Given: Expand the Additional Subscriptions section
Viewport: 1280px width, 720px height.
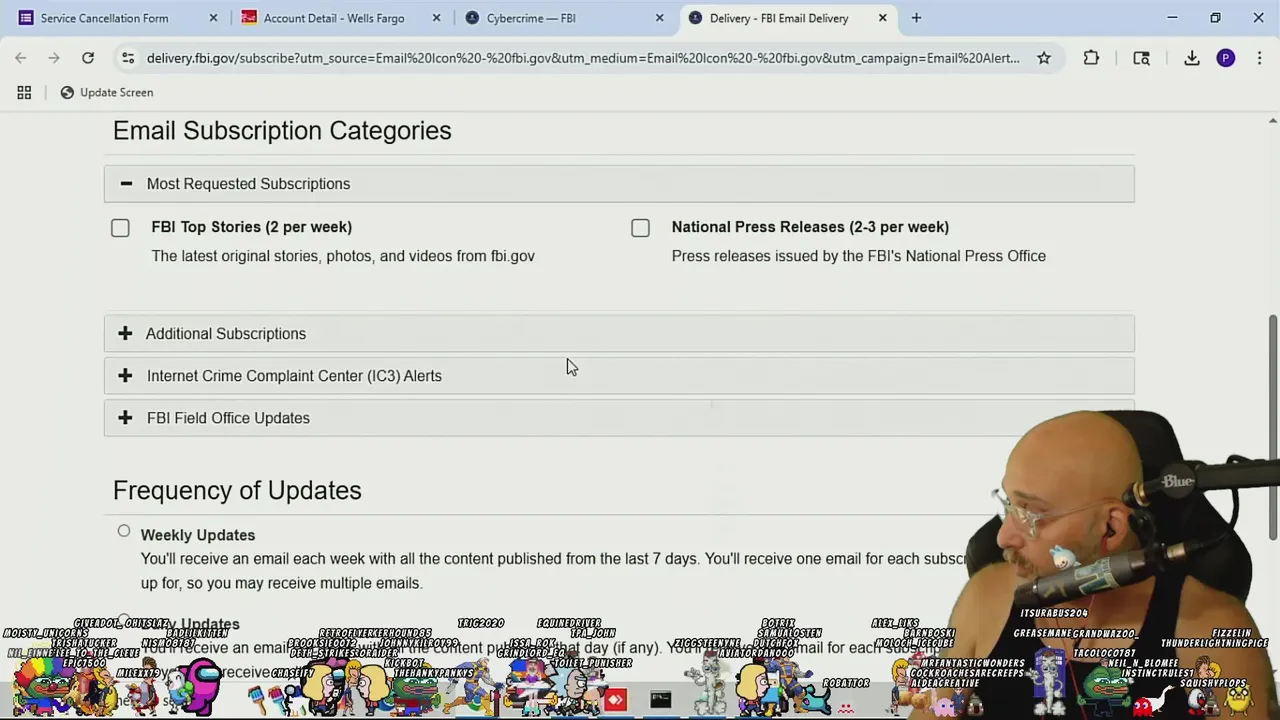Looking at the screenshot, I should click(x=619, y=334).
